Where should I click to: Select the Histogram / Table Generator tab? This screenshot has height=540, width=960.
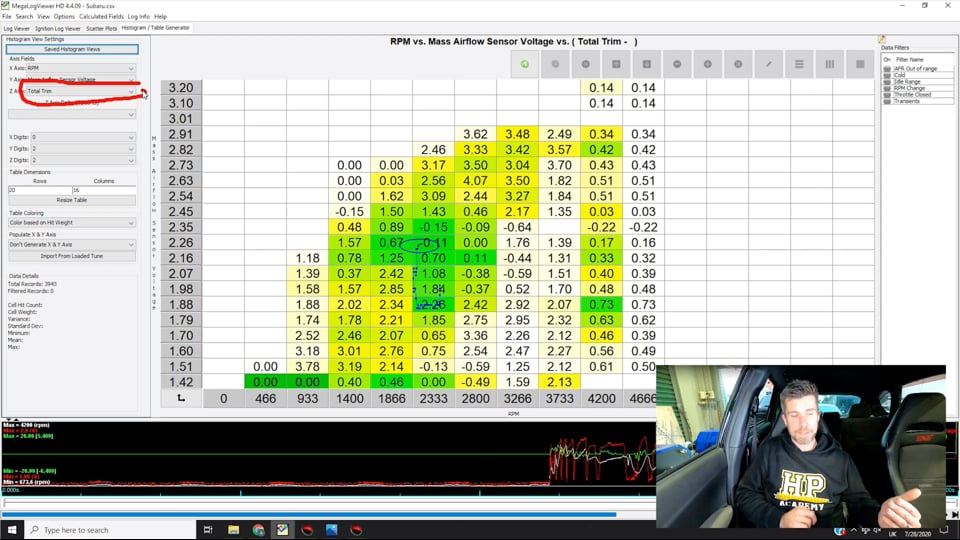pyautogui.click(x=156, y=28)
